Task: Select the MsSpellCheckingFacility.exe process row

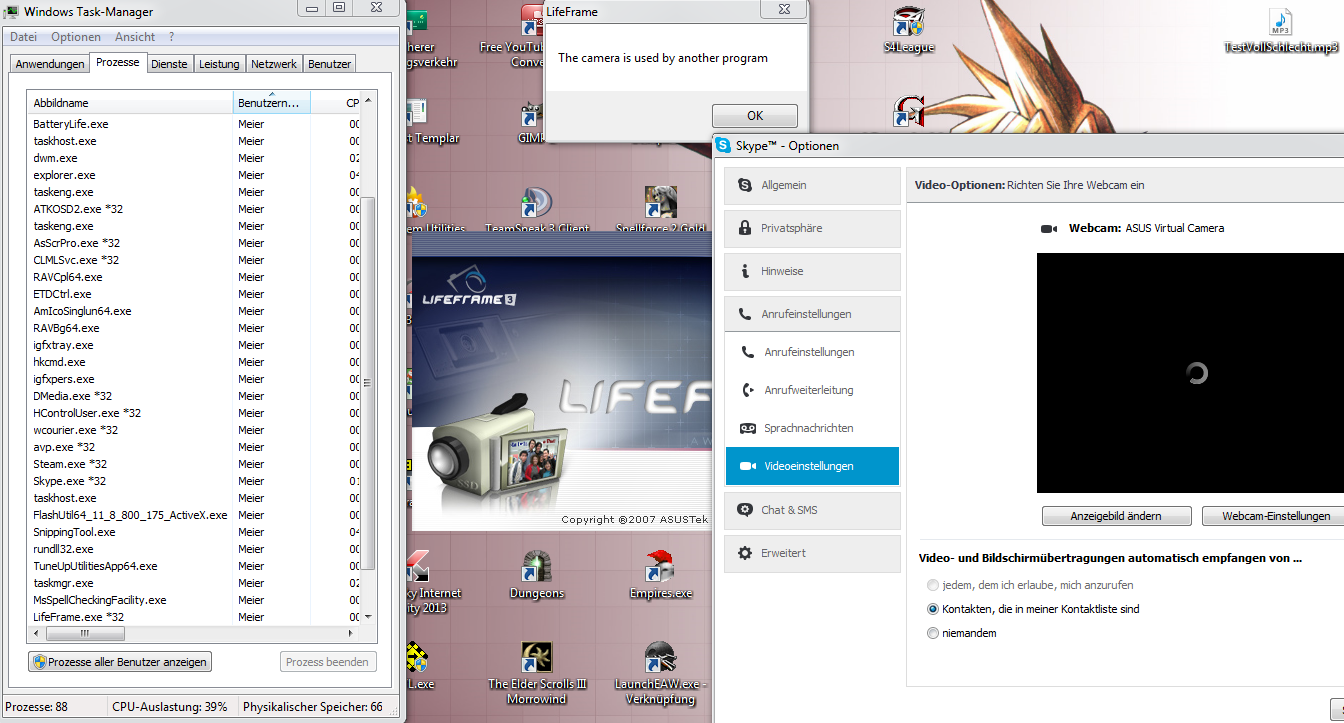Action: pos(194,600)
